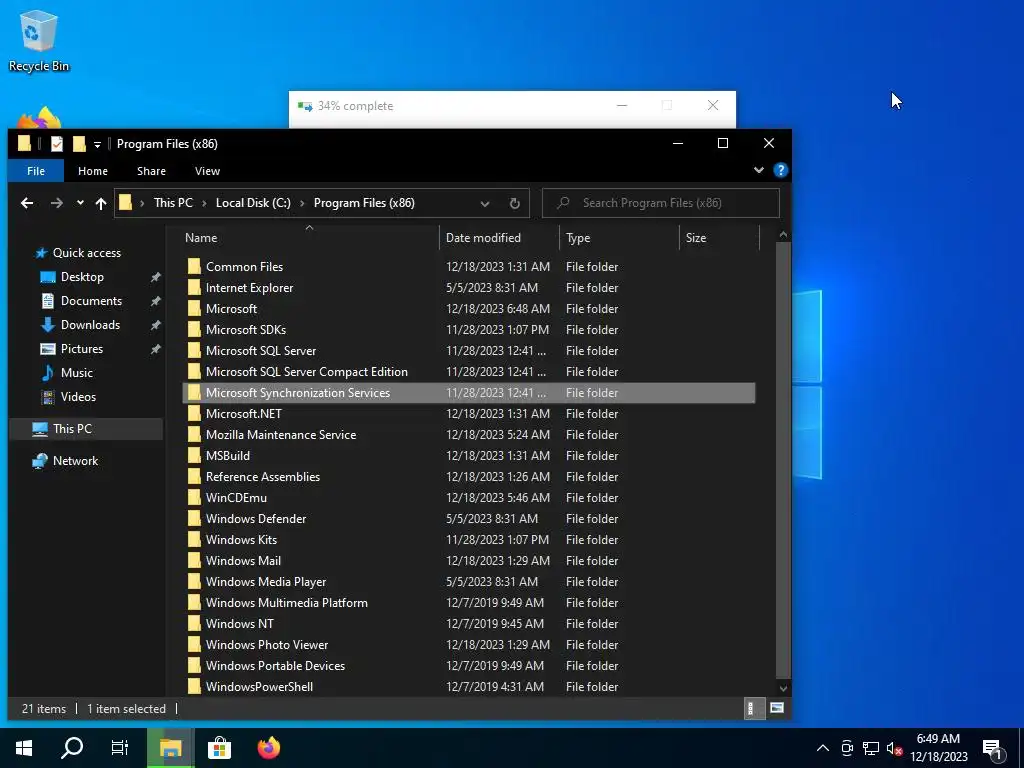Select the Microsoft SDKs folder icon
Viewport: 1024px width, 768px height.
click(x=194, y=330)
